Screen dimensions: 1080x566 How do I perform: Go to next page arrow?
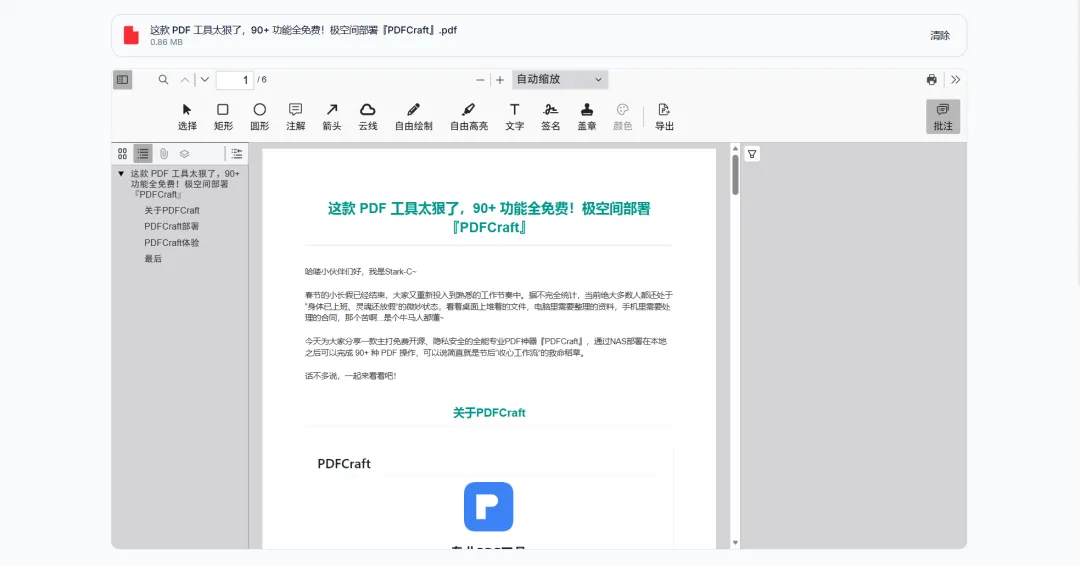pos(205,80)
